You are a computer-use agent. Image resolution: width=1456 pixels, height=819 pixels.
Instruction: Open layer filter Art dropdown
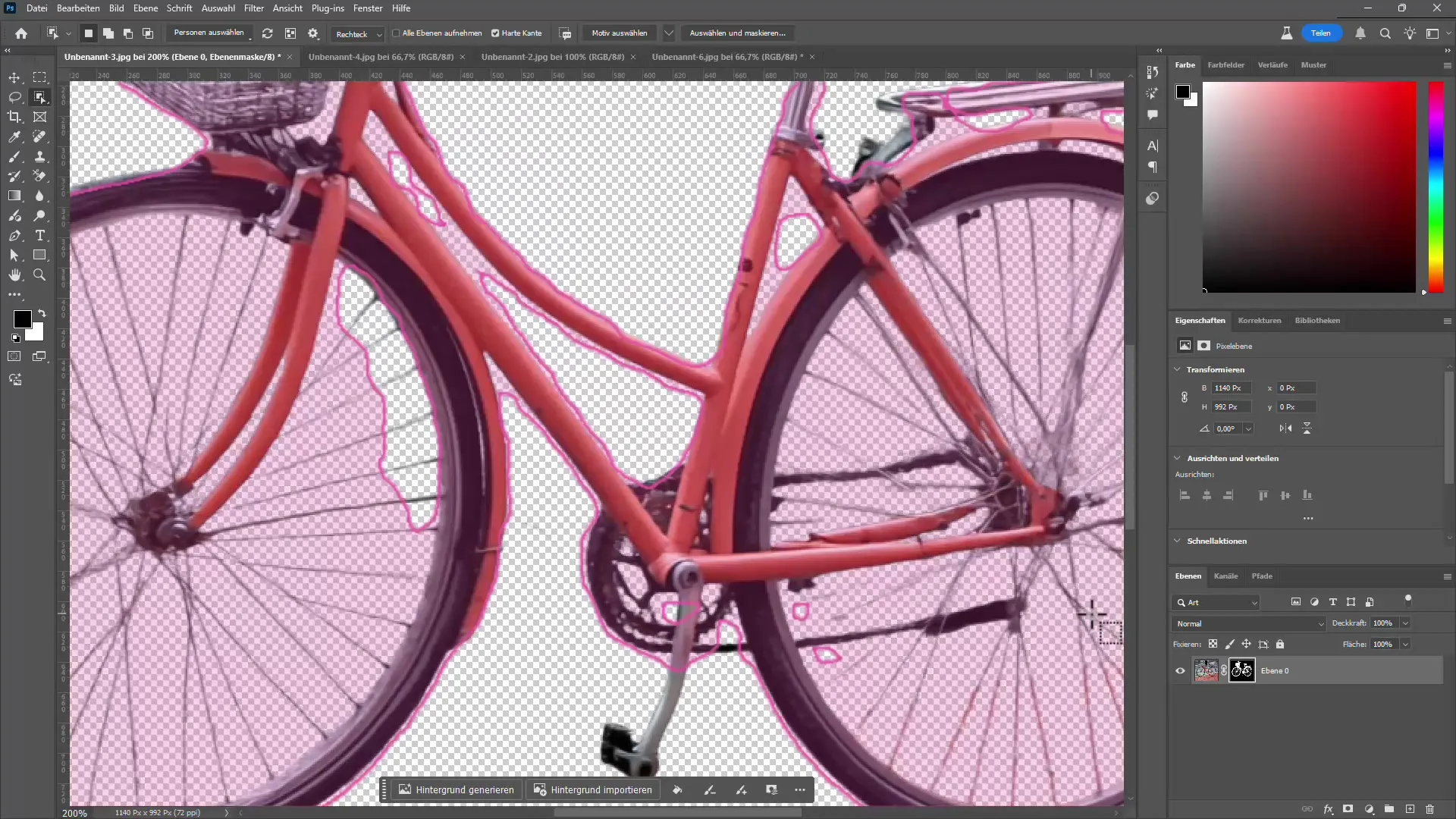(x=1216, y=602)
